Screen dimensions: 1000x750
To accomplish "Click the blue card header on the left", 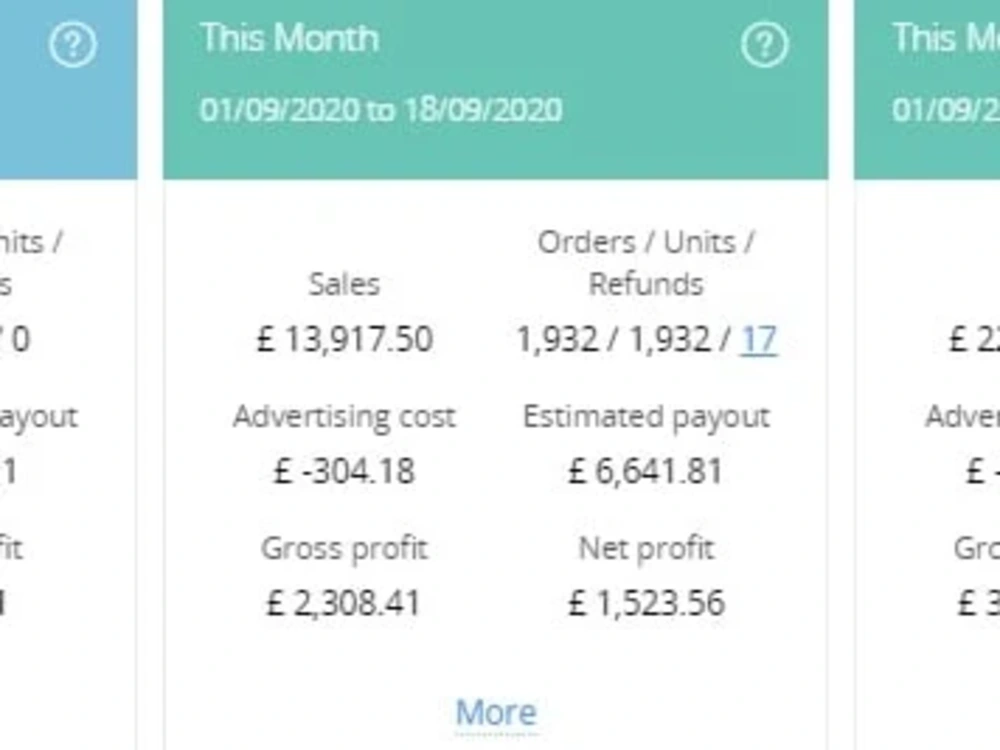I will 68,89.
